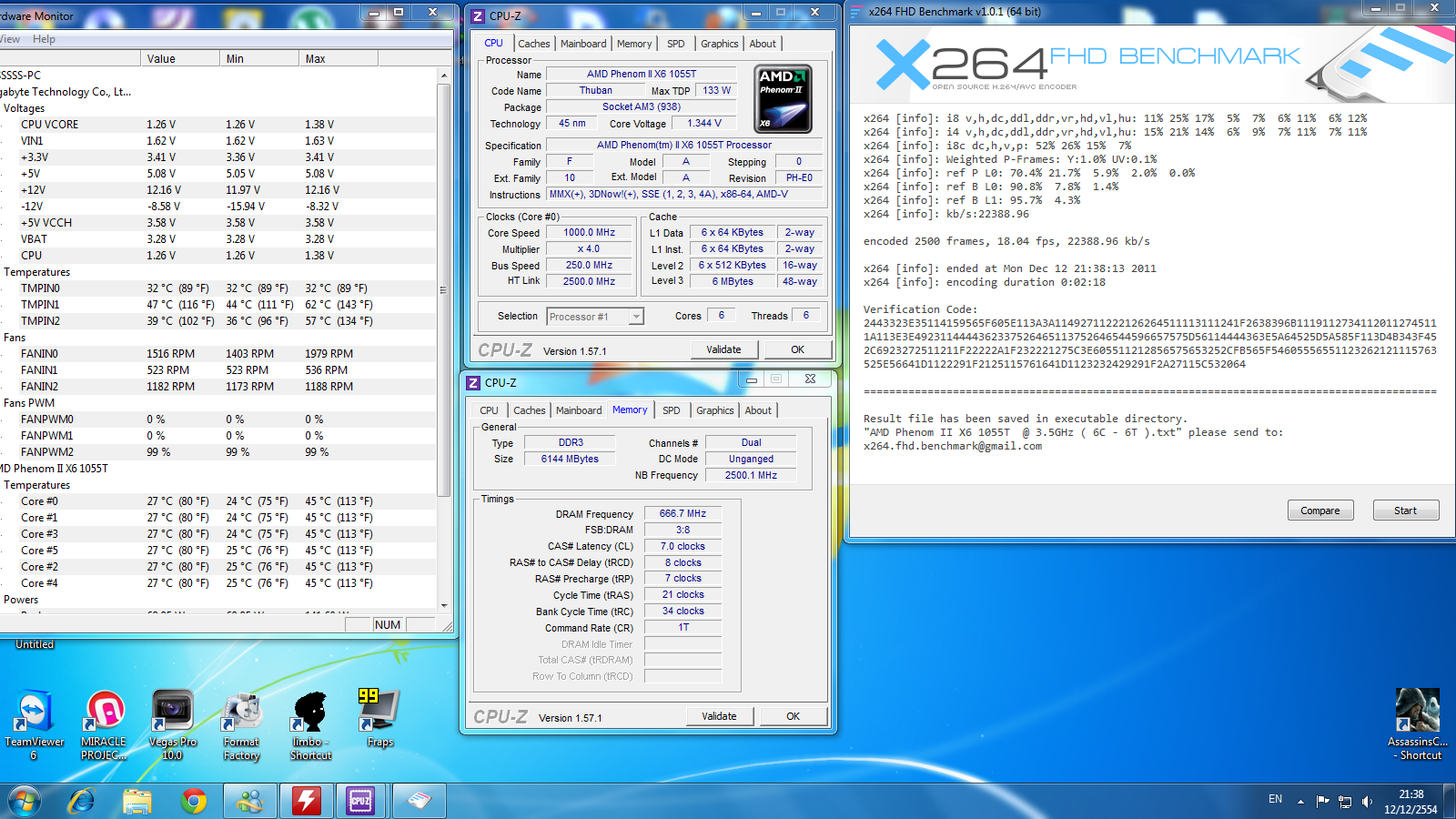Open Windows Explorer folder icon on taskbar
This screenshot has height=819, width=1456.
click(137, 801)
